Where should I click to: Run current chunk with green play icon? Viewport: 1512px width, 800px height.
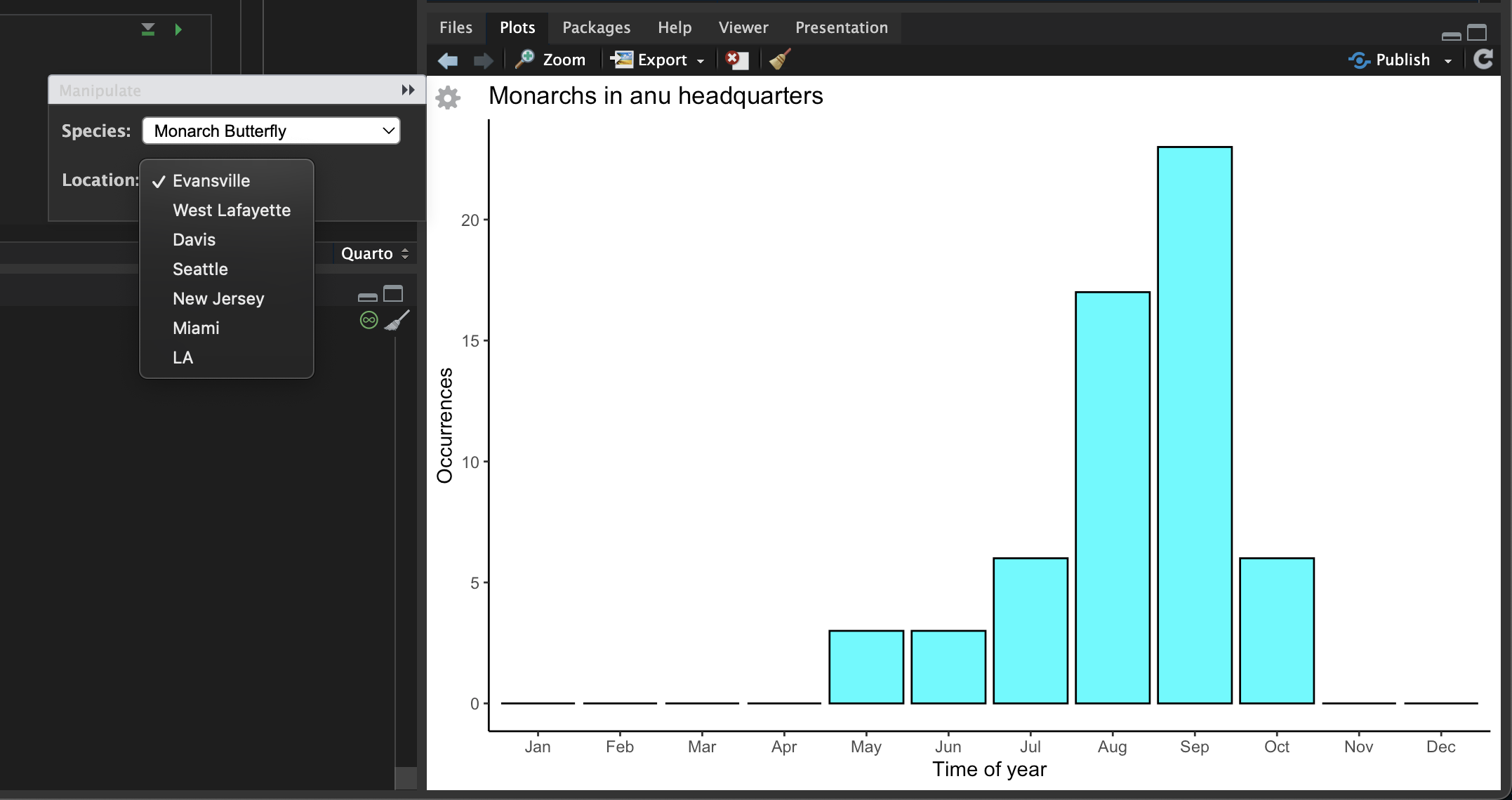point(178,29)
